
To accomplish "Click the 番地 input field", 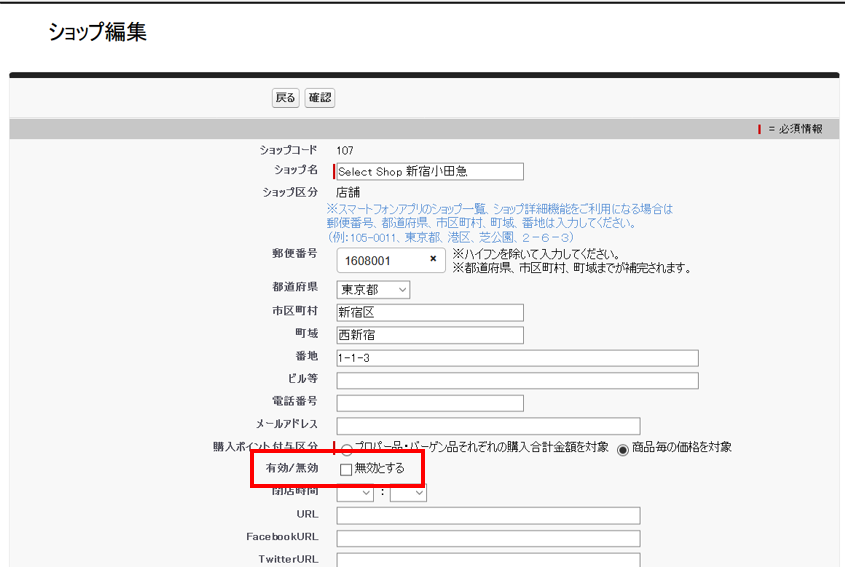I will pyautogui.click(x=517, y=358).
